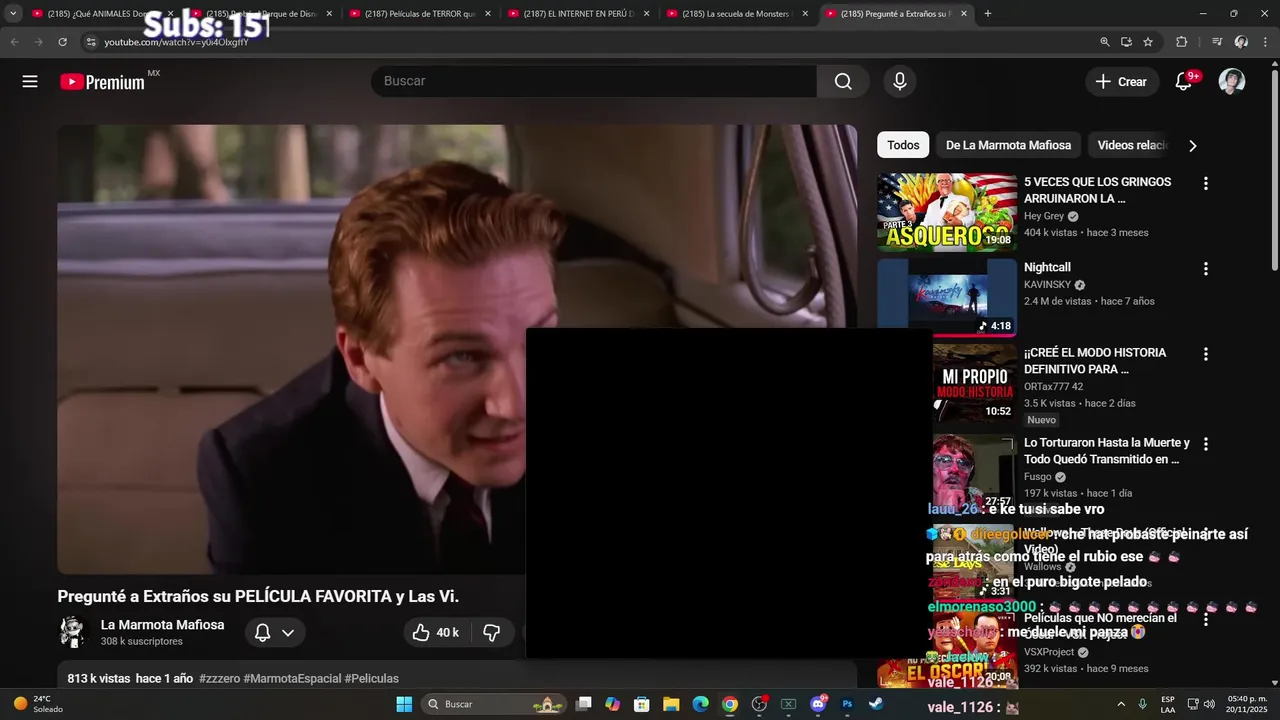
Task: Open the notifications bell
Action: [1184, 82]
